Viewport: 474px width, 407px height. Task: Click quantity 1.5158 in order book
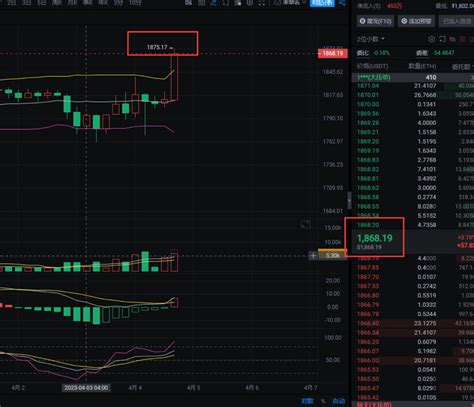pyautogui.click(x=427, y=132)
